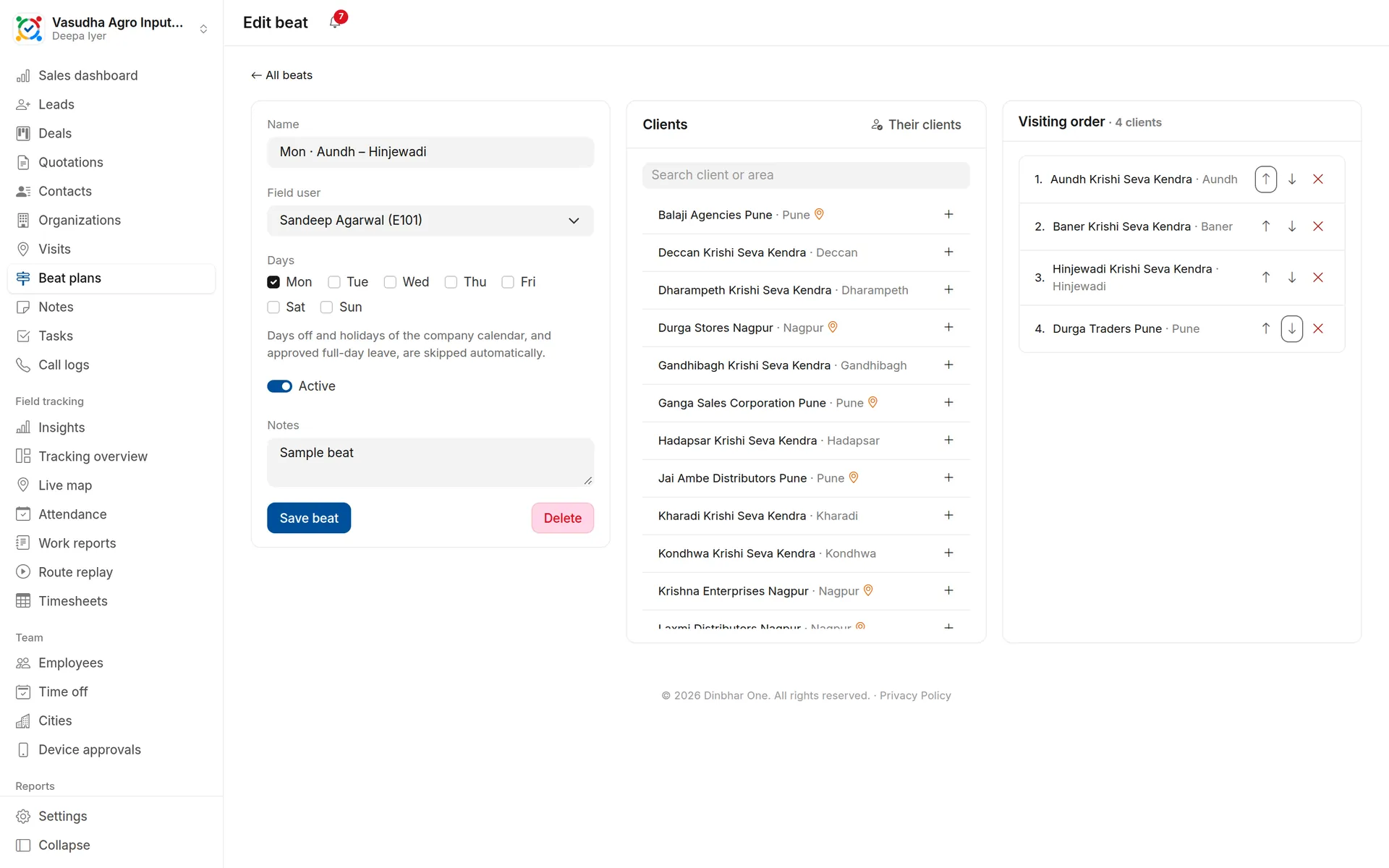Add Ganga Sales Corporation Pune client

coord(948,403)
